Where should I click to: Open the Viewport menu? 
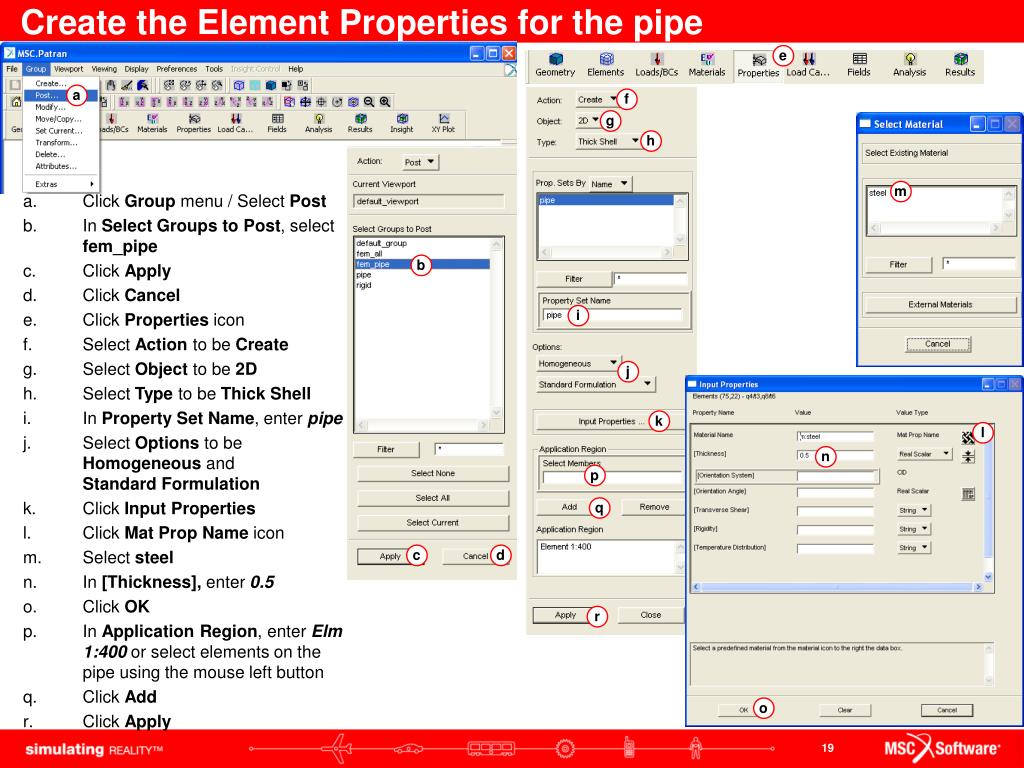(x=69, y=69)
